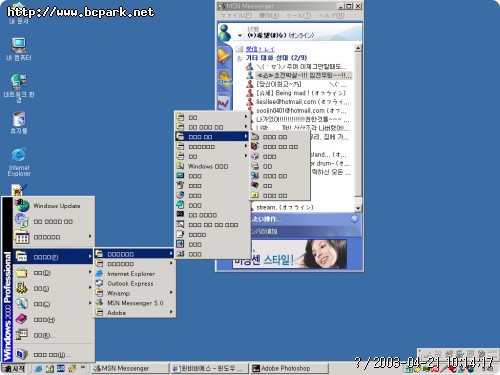
Task: Click the round collapse icon on the MSN task panel
Action: [x=354, y=219]
